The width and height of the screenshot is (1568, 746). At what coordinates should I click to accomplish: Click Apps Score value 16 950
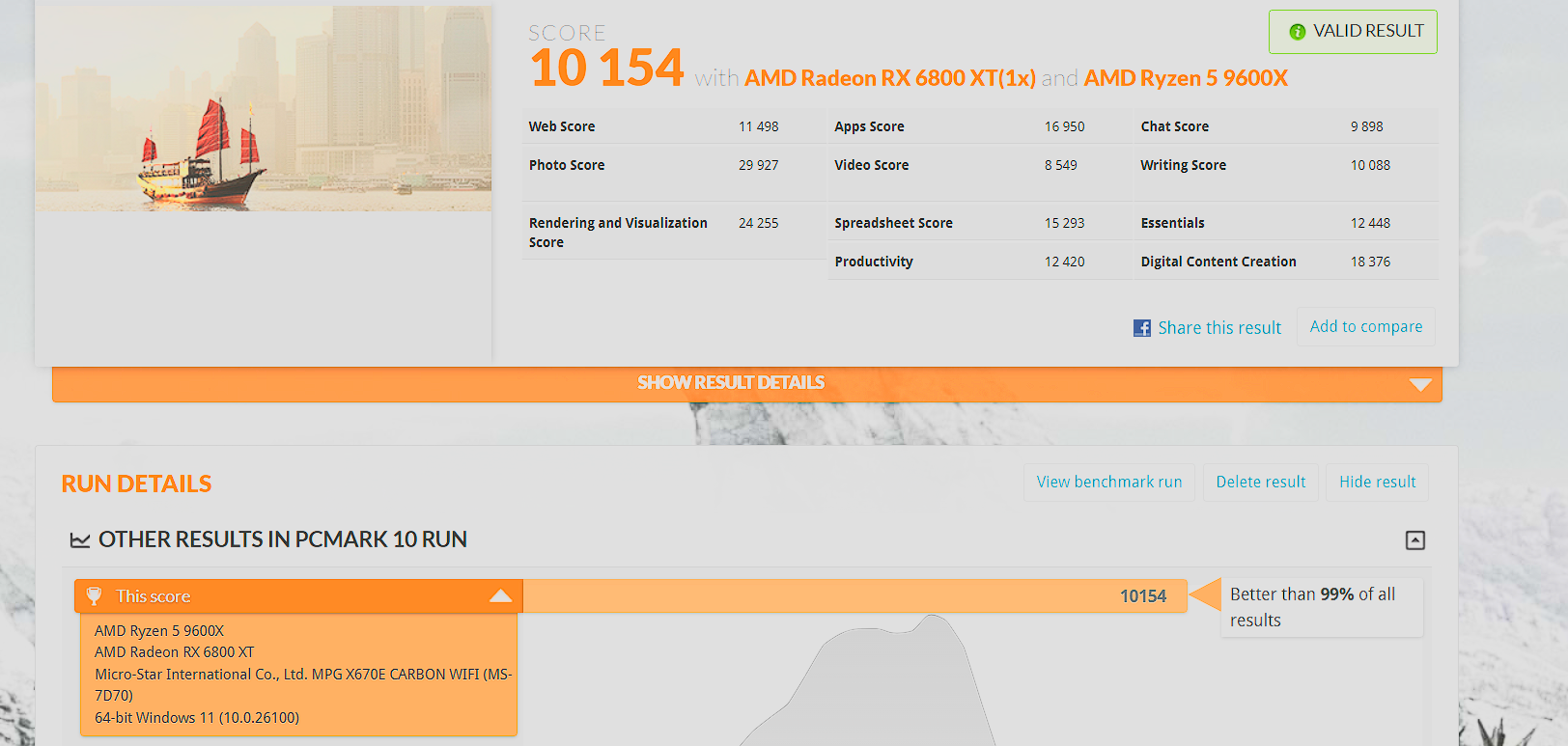tap(1065, 126)
